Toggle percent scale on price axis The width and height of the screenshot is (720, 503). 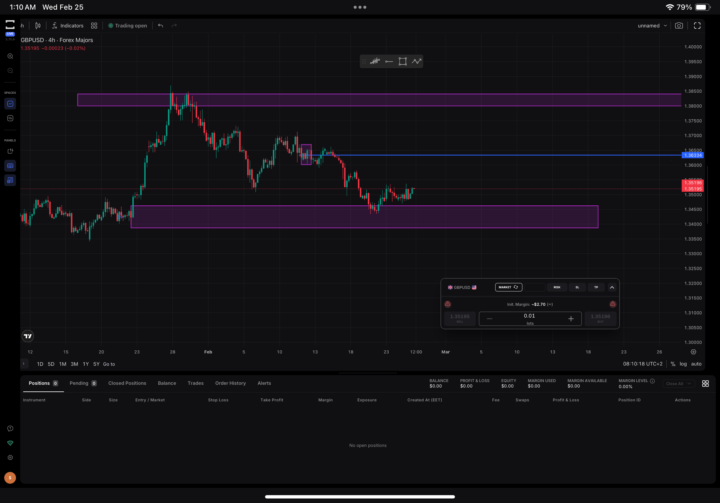click(673, 364)
